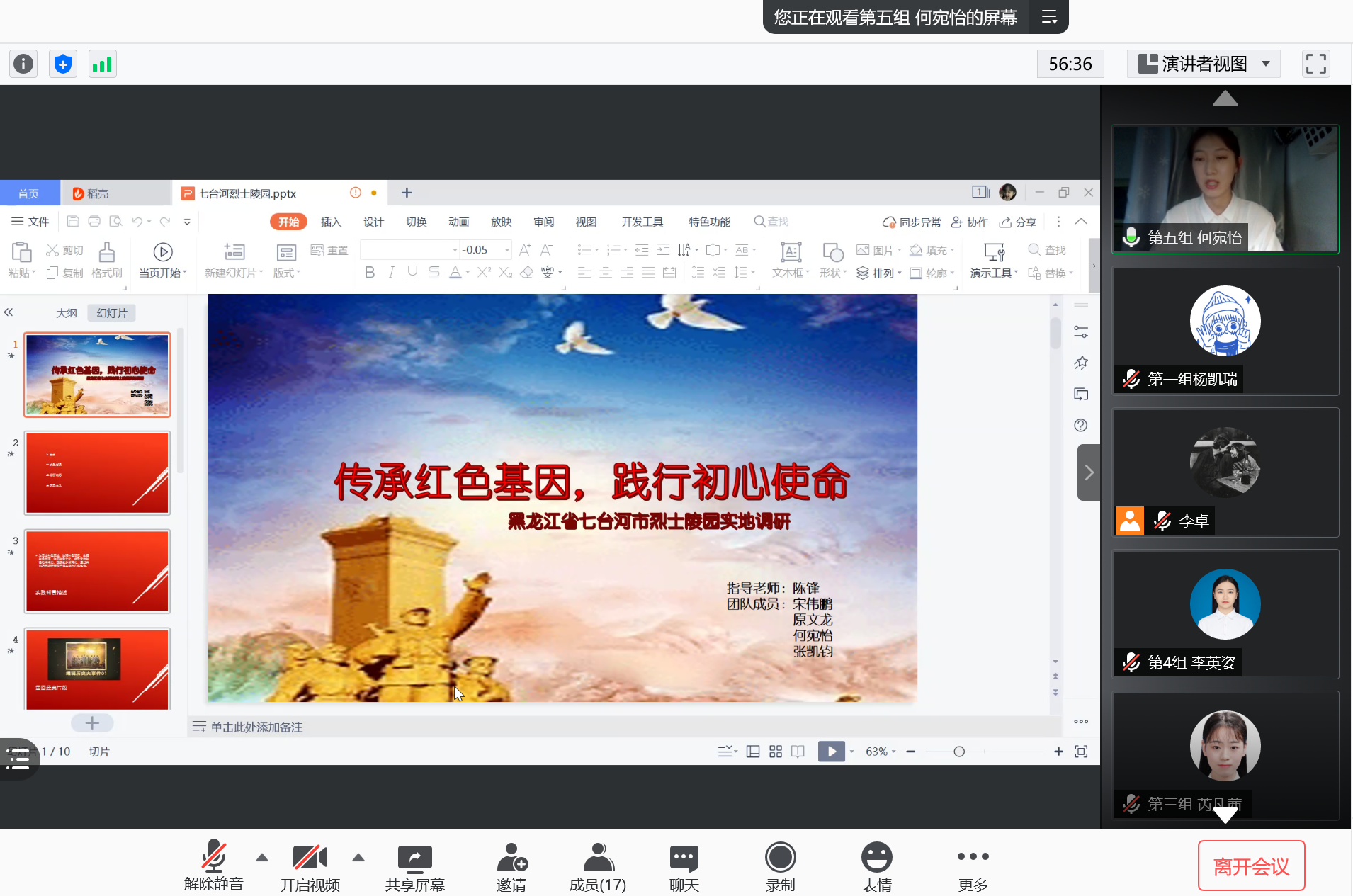Switch to normal view icon in status bar
This screenshot has width=1353, height=896.
(x=754, y=752)
